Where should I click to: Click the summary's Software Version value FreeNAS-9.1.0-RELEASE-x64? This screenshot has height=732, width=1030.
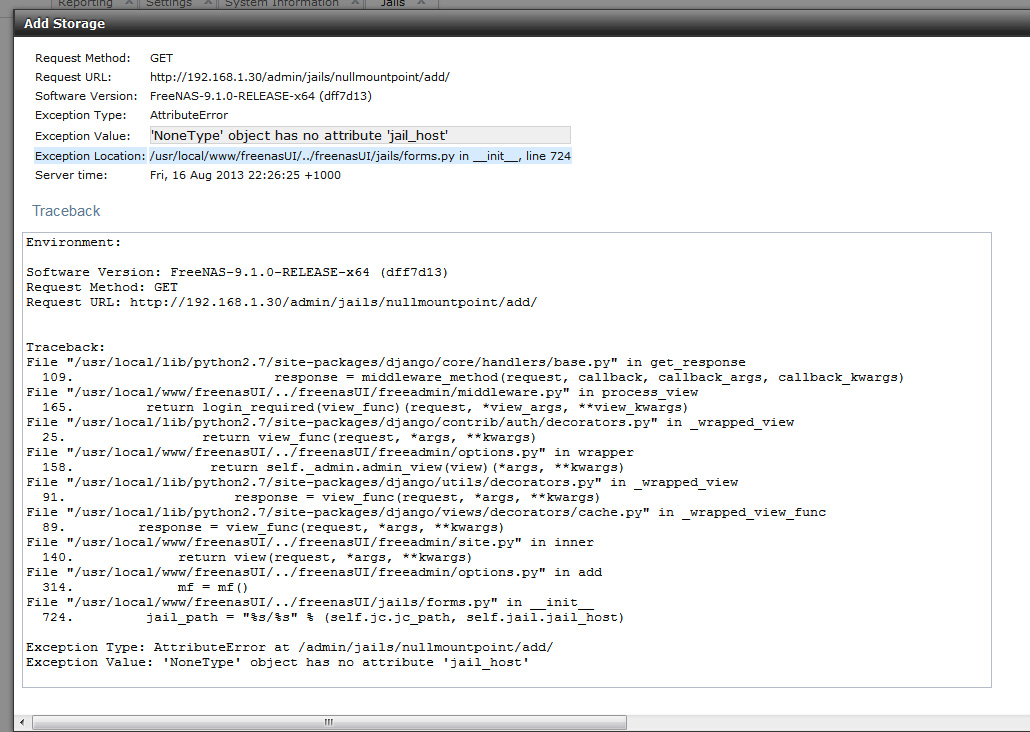261,96
